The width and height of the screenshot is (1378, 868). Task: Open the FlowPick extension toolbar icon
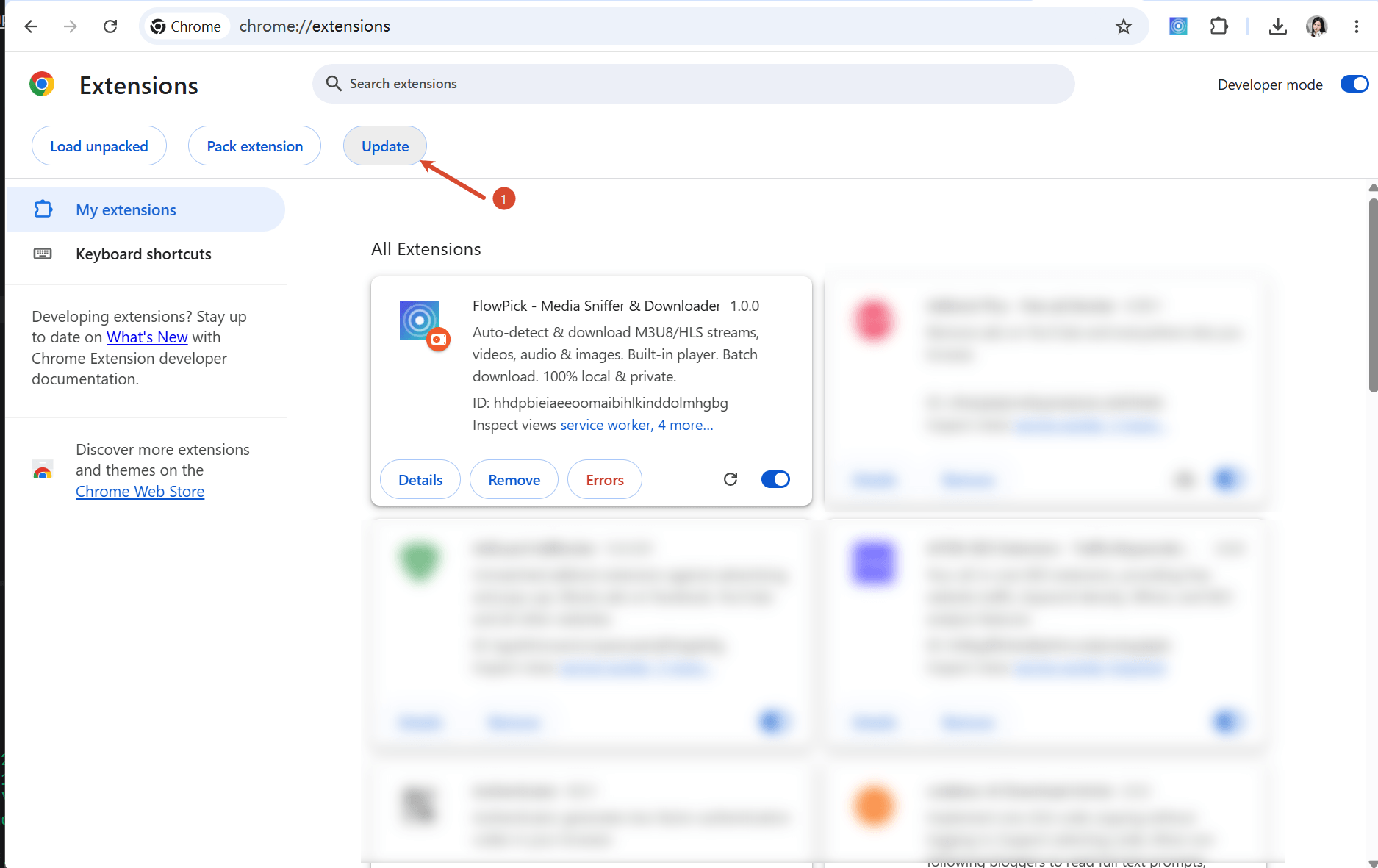click(1178, 26)
